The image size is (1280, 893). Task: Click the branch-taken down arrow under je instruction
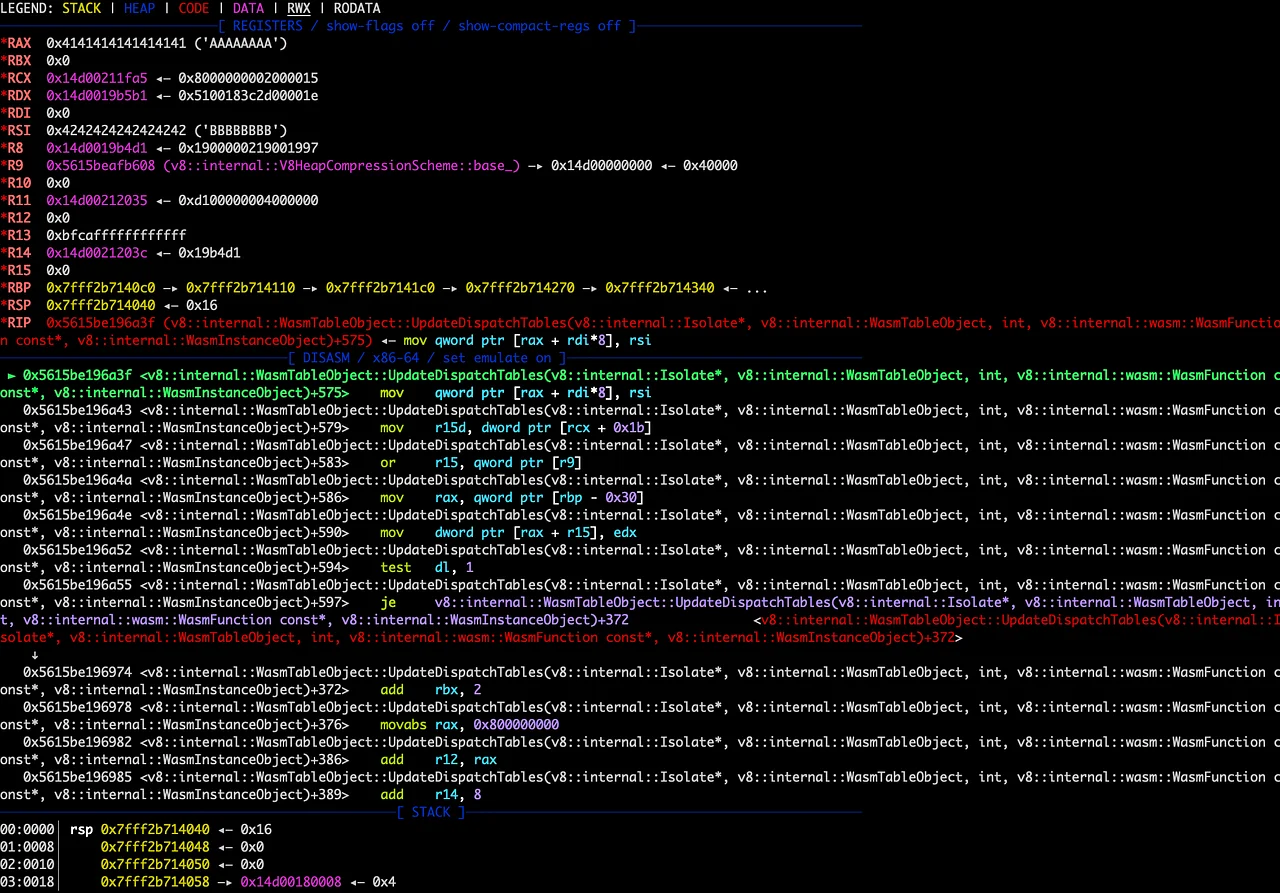35,654
